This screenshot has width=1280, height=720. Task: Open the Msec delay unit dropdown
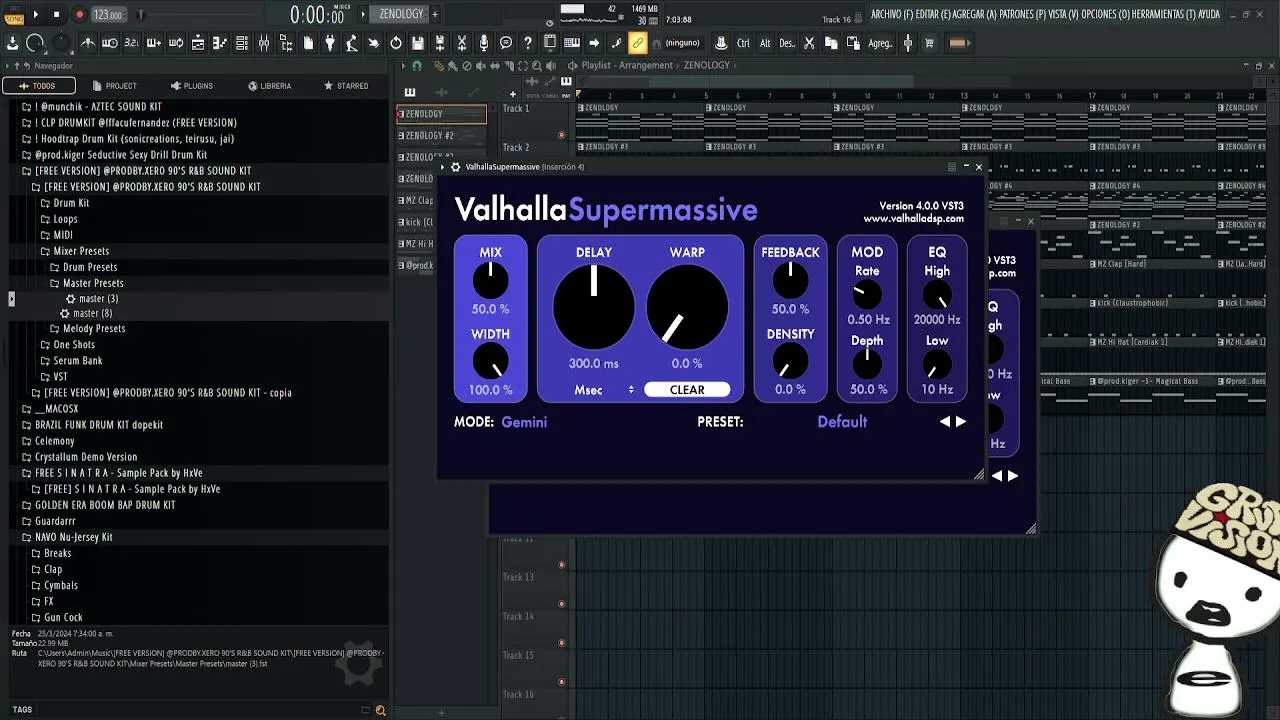coord(604,390)
